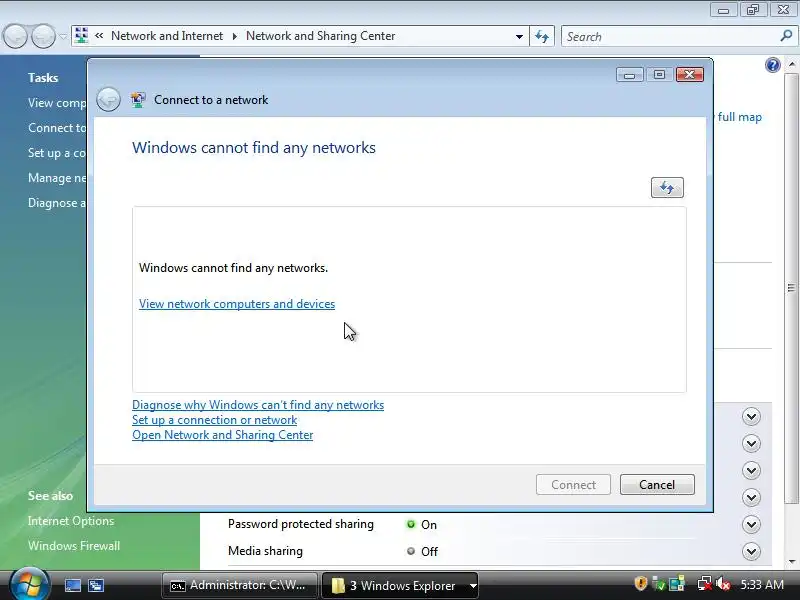
Task: Click the Control Panel icon in address bar
Action: coord(81,36)
